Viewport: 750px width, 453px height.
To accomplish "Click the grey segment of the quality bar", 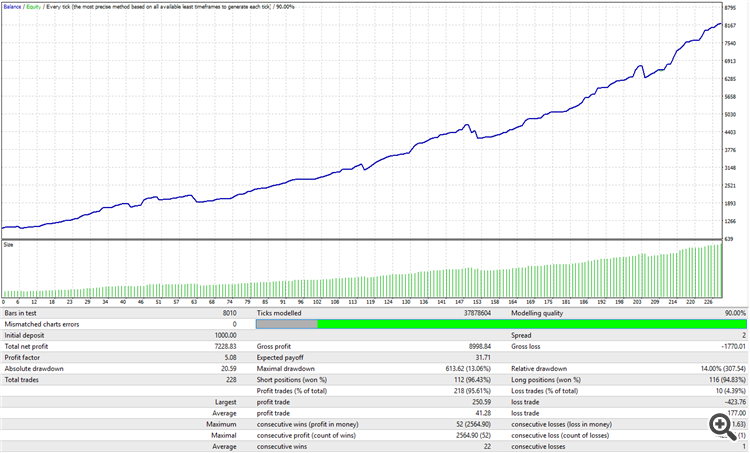I will [x=287, y=324].
